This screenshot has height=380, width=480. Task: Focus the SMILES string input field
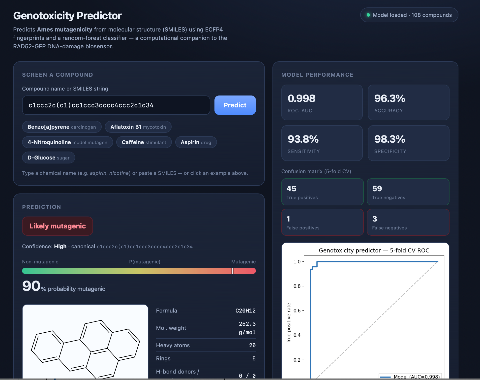116,105
